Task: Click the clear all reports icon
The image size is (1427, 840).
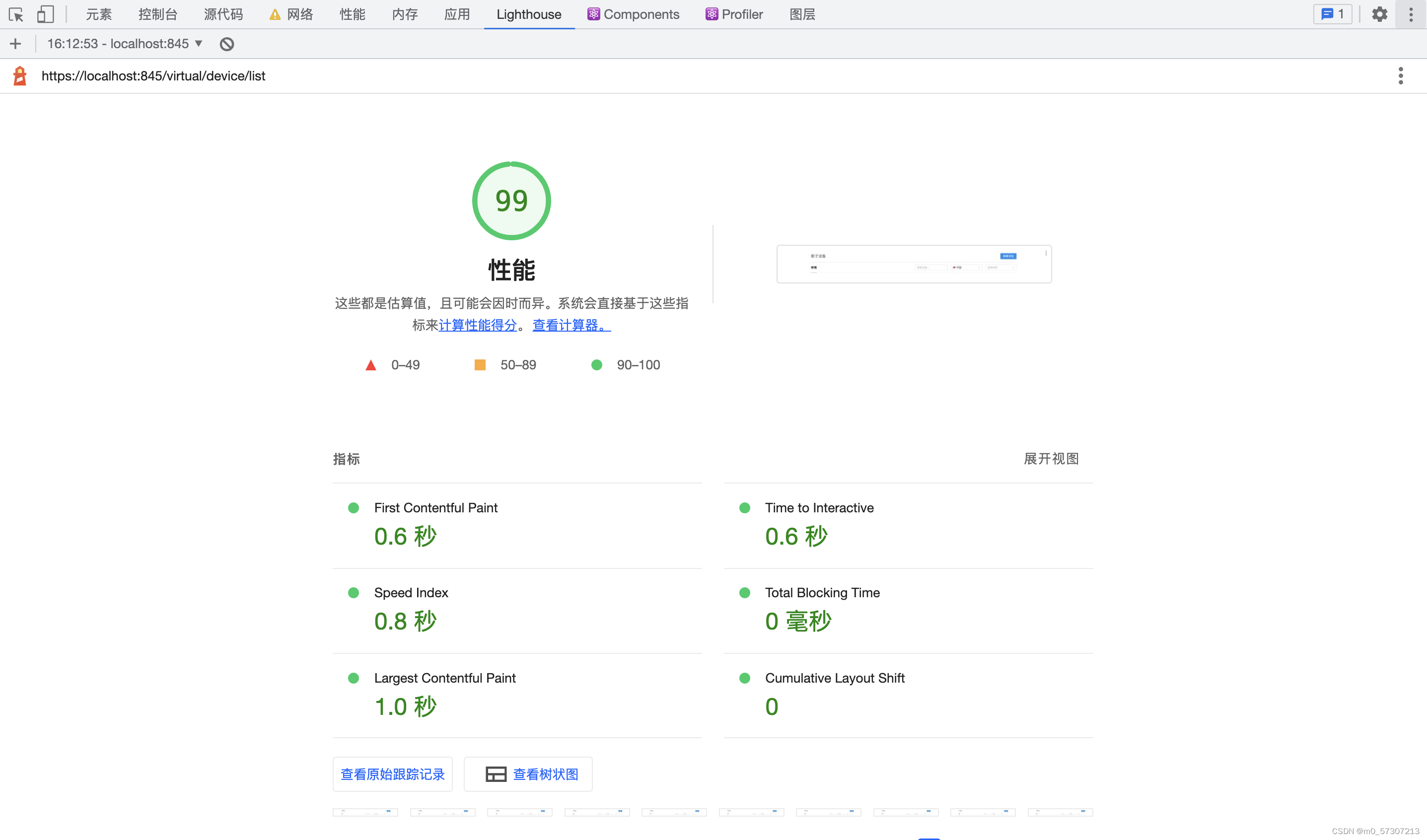Action: [x=226, y=44]
